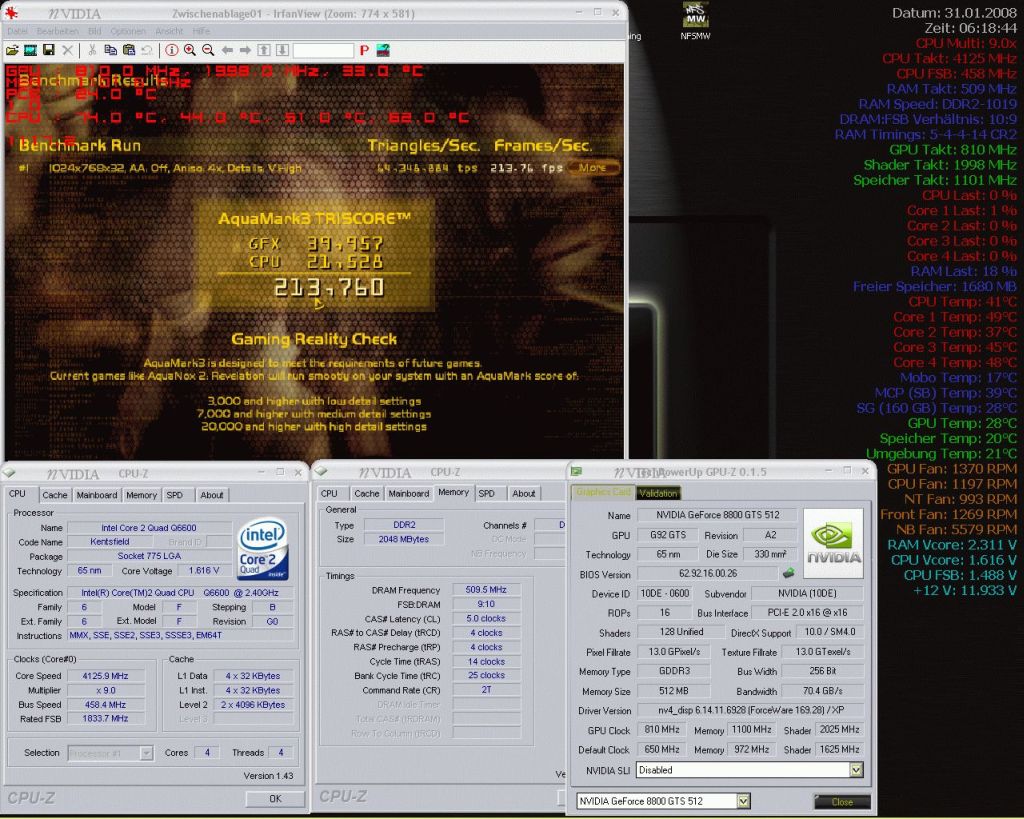Open the Ansicht menu in IrfanView

[x=169, y=31]
